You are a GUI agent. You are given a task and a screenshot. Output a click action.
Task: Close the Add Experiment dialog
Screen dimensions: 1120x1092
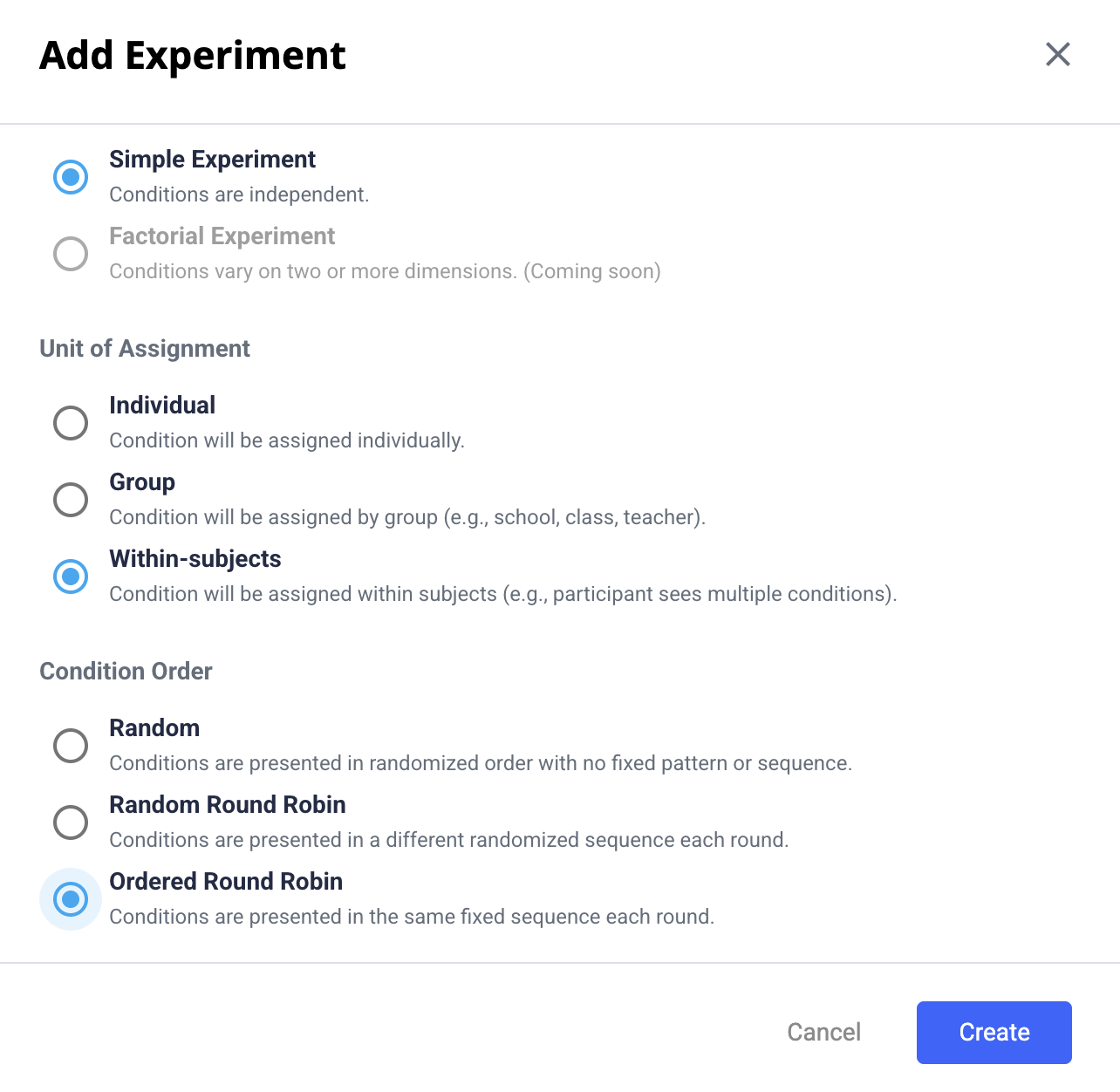pos(1057,54)
